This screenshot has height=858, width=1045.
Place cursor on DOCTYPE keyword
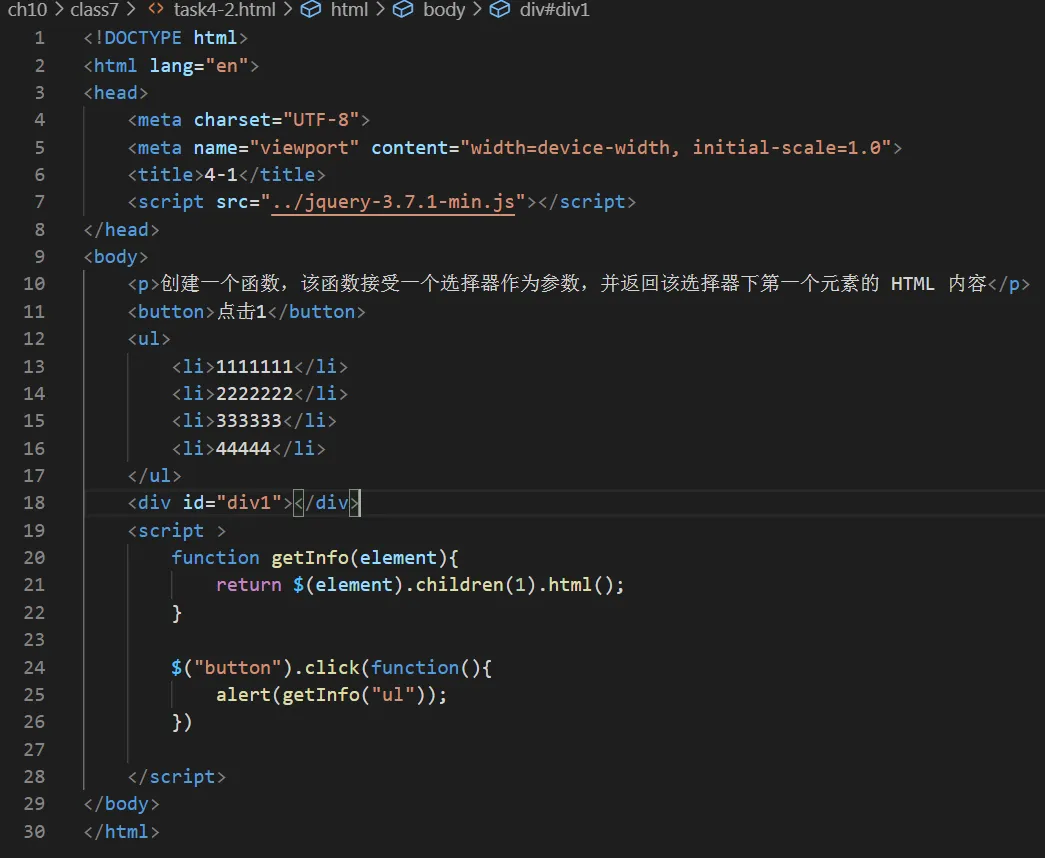coord(143,38)
